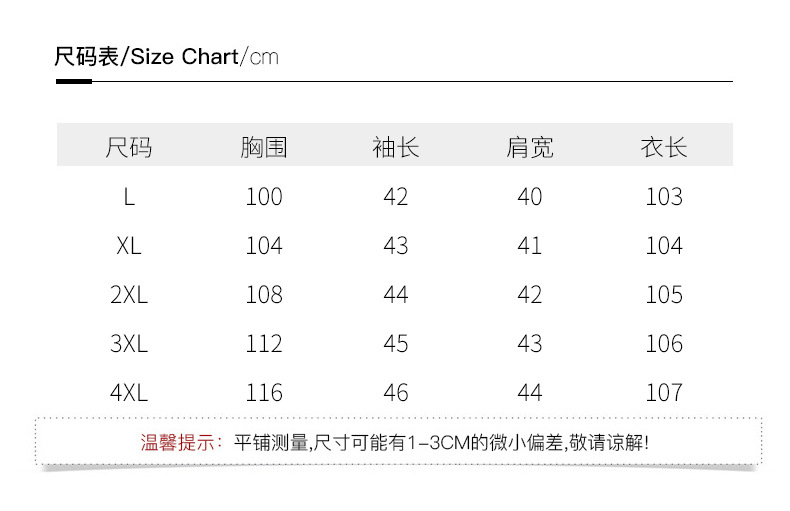Image resolution: width=790 pixels, height=511 pixels.
Task: Select the 肩宽 column header
Action: tap(530, 148)
